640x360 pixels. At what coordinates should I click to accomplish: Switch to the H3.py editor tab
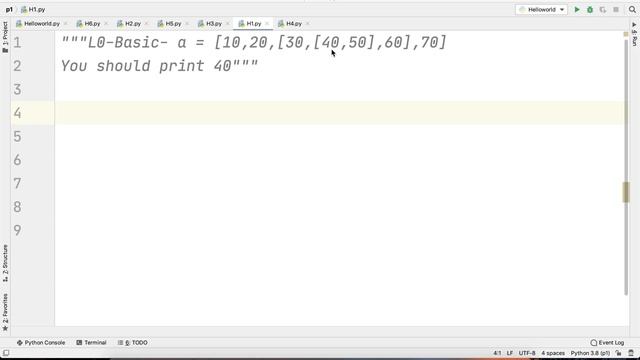(x=209, y=24)
